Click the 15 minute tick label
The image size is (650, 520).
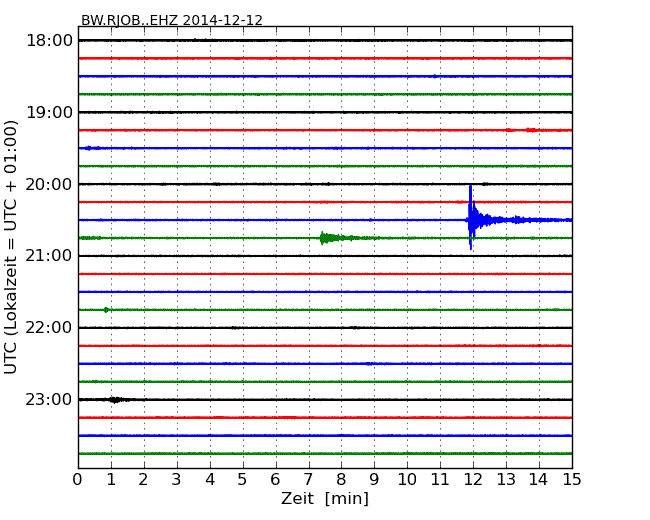(572, 479)
